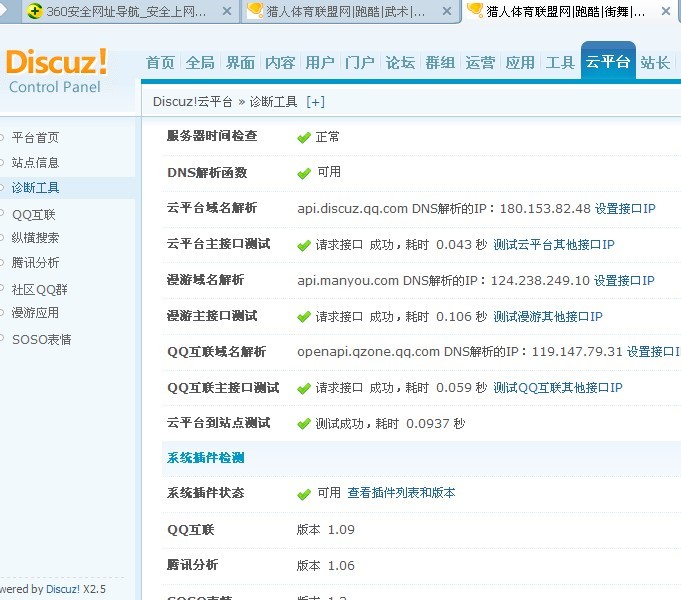Click the 系统插件检测 section header
Screen dimensions: 681x600
tap(205, 458)
